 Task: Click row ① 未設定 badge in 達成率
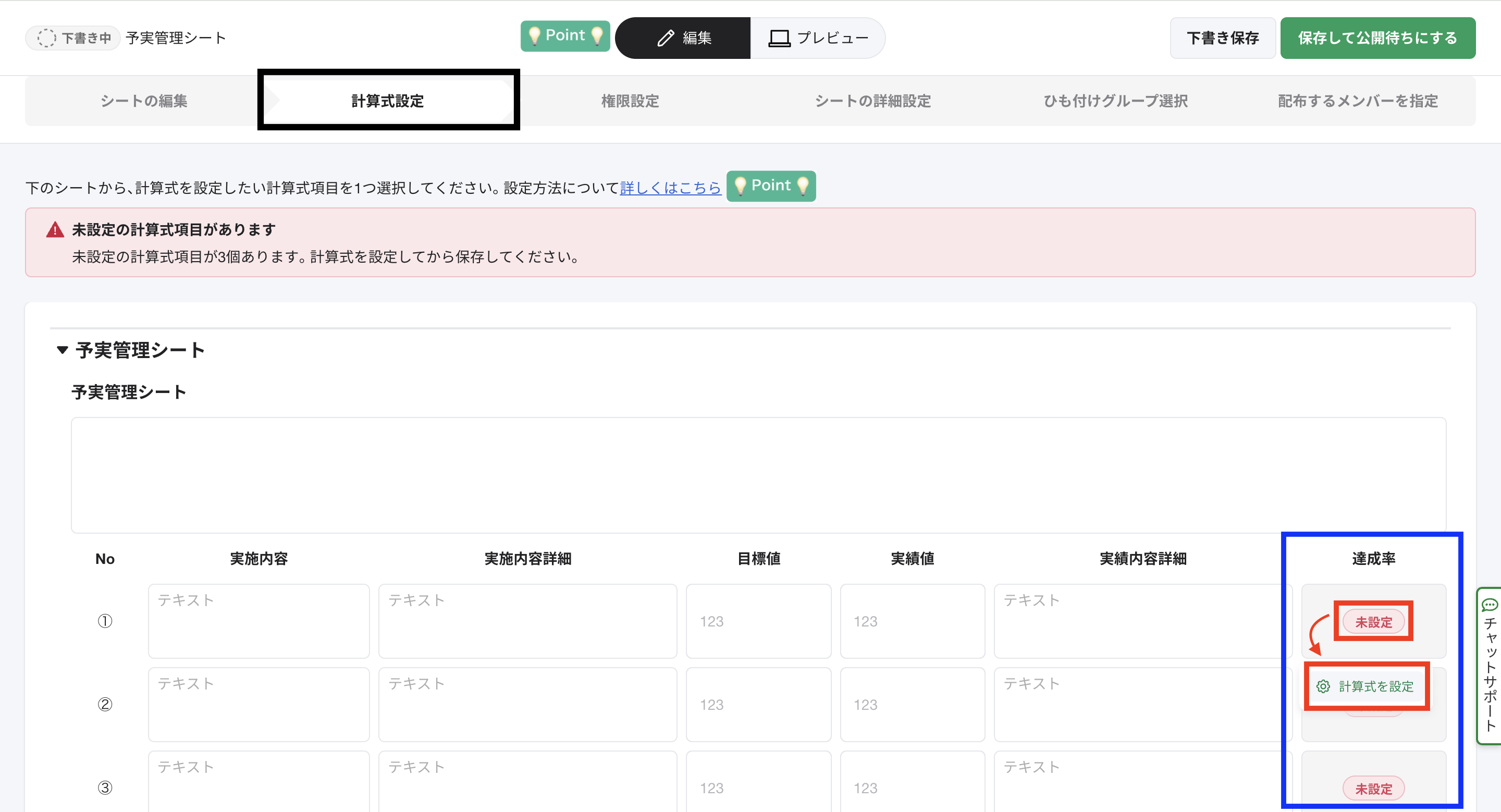[x=1373, y=622]
